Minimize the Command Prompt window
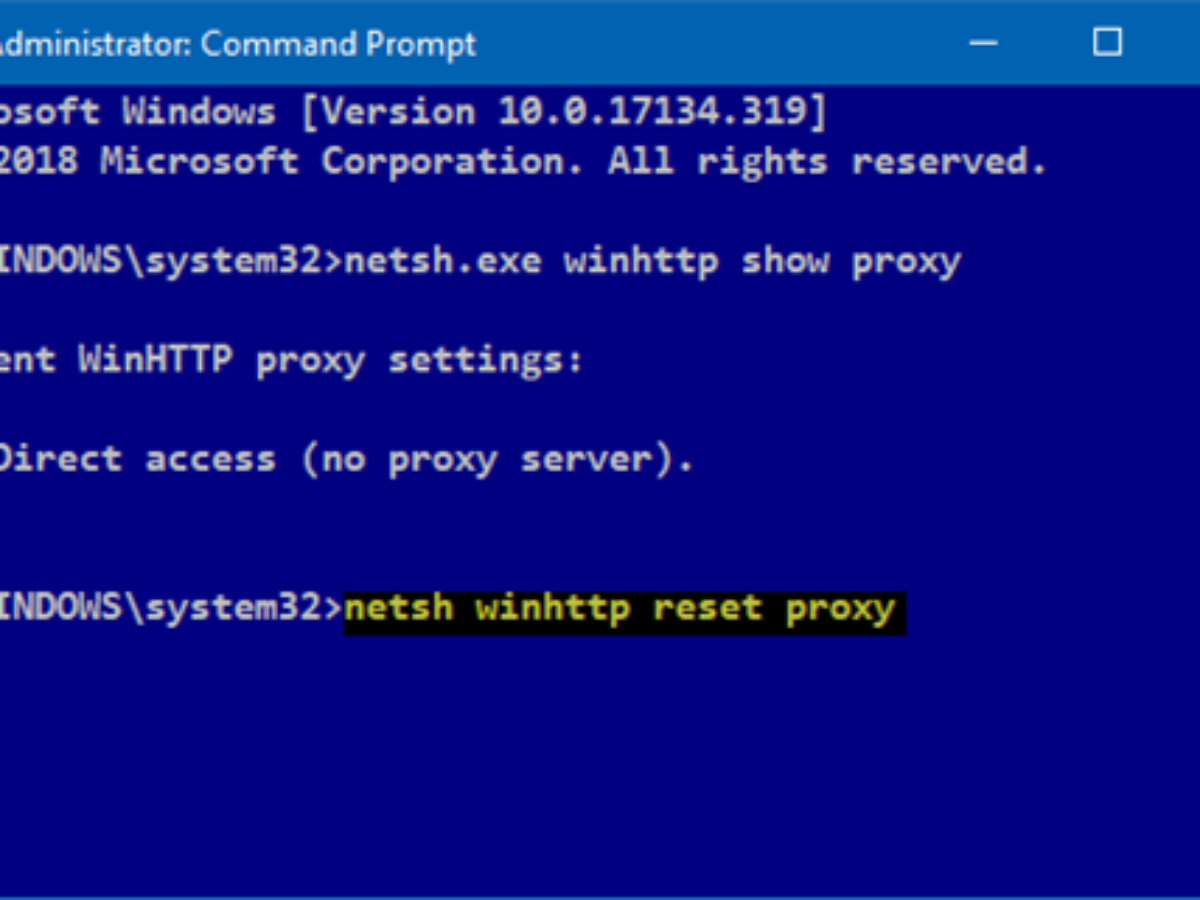The image size is (1200, 900). click(983, 42)
